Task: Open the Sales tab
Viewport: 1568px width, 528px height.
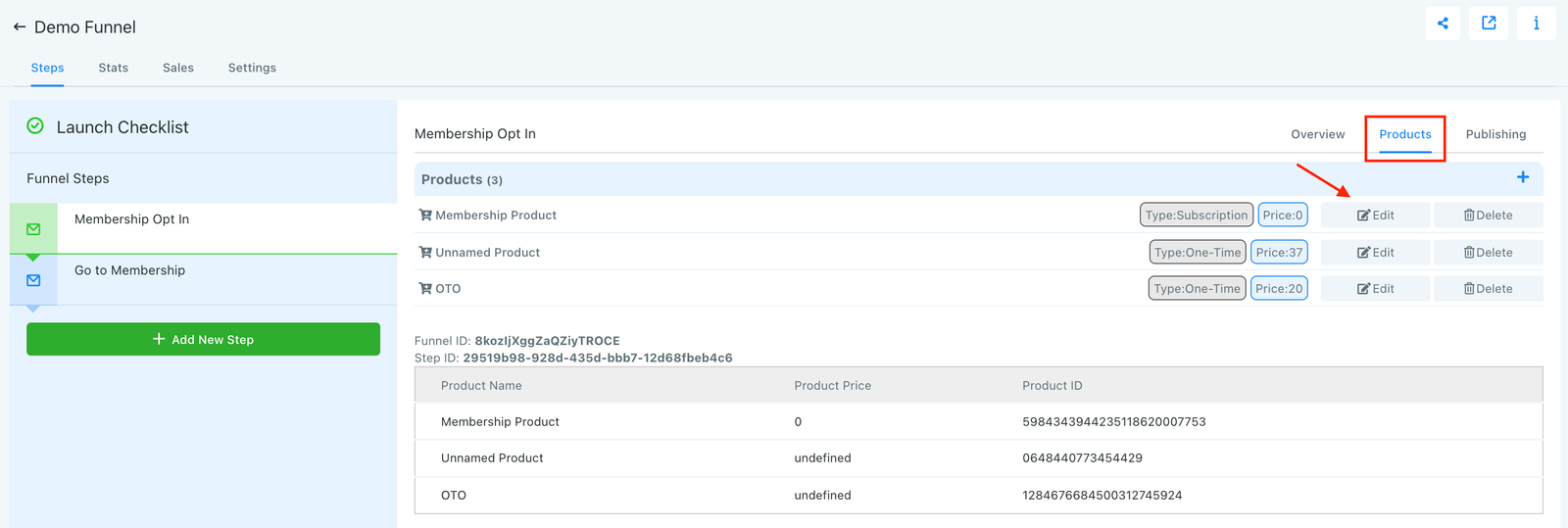Action: tap(178, 68)
